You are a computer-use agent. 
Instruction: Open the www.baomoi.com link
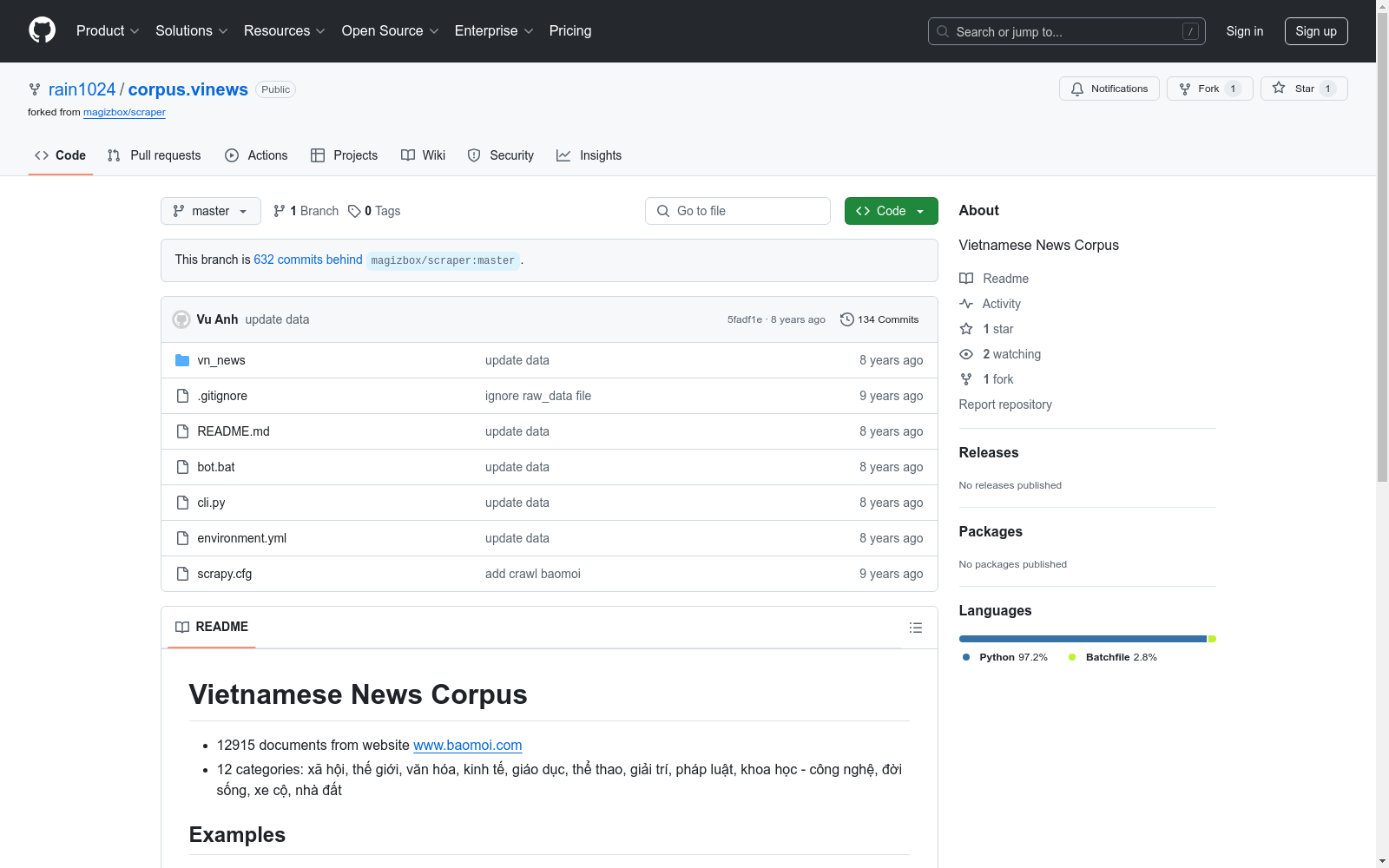point(468,745)
